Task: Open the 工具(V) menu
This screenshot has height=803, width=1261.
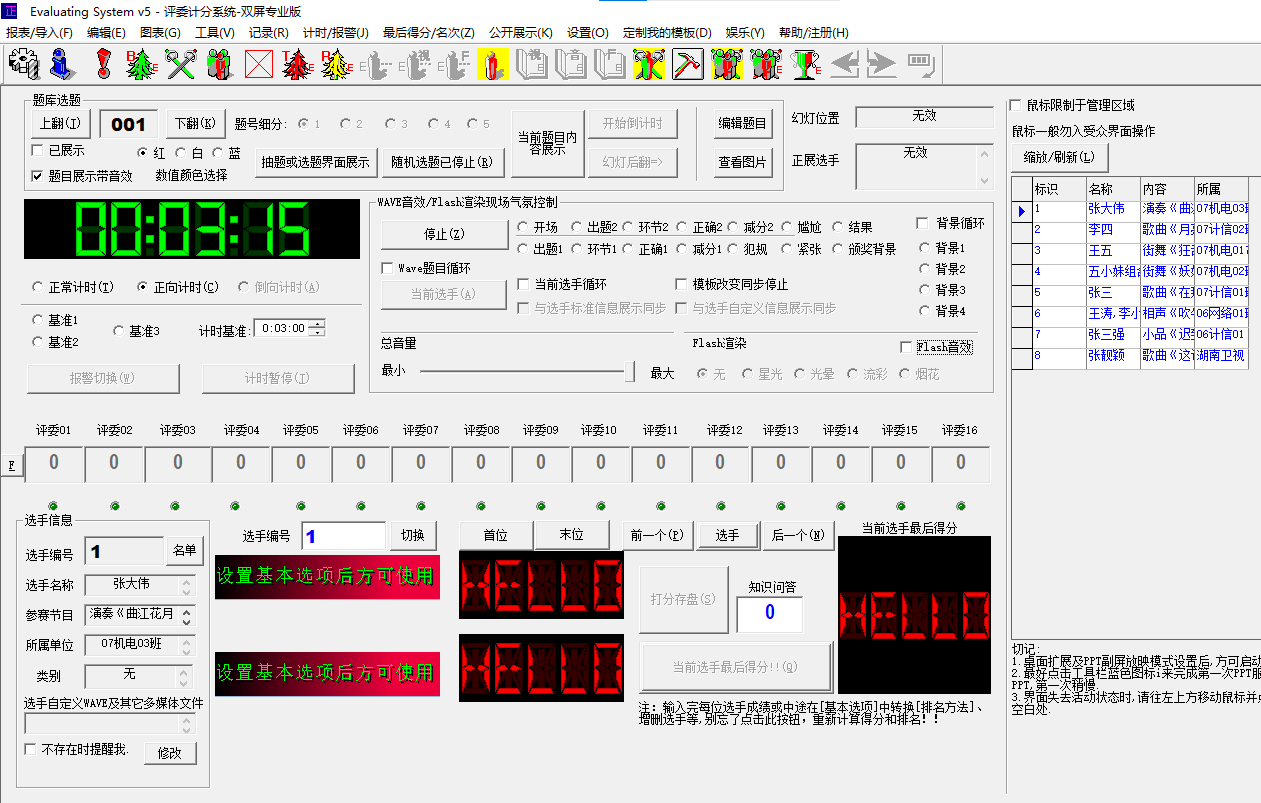Action: tap(215, 32)
